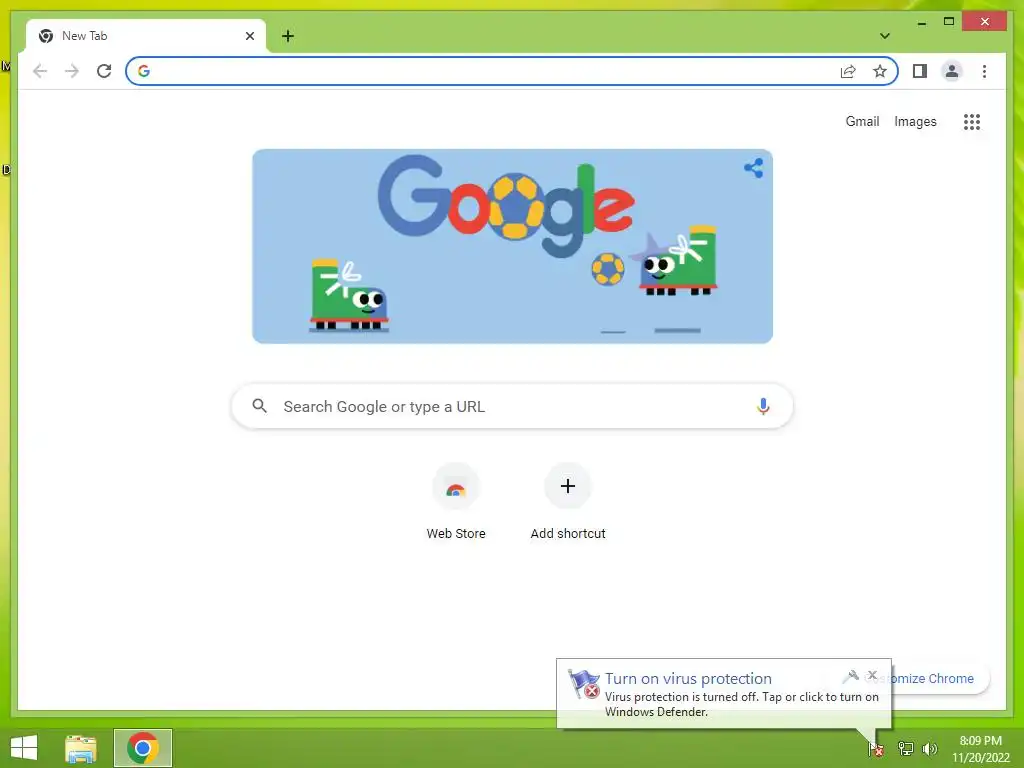Click the forward navigation arrow
This screenshot has width=1024, height=768.
[x=72, y=71]
